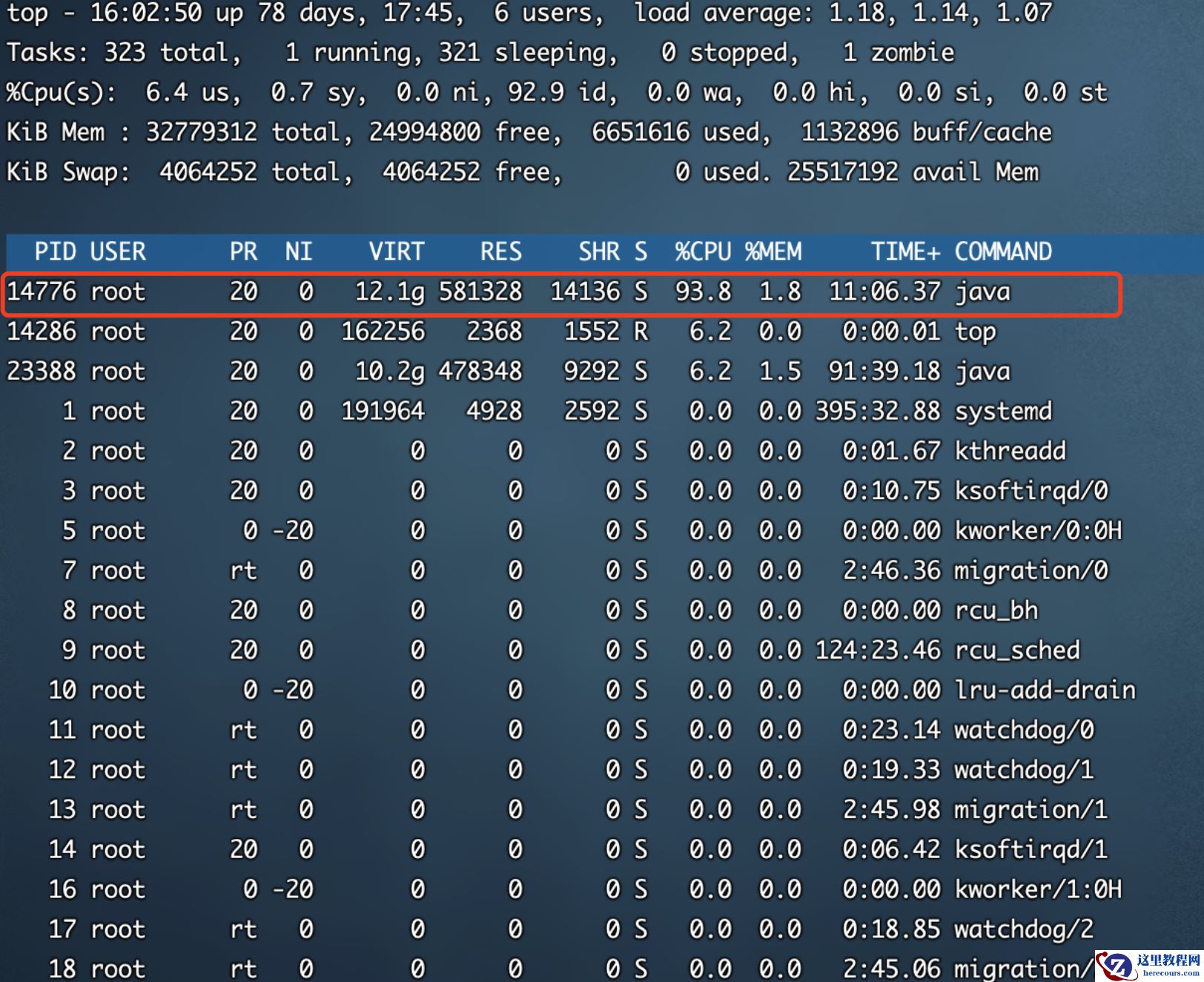Click the kworker/1:0H command name
Screen dimensions: 1204x982
click(x=1038, y=891)
